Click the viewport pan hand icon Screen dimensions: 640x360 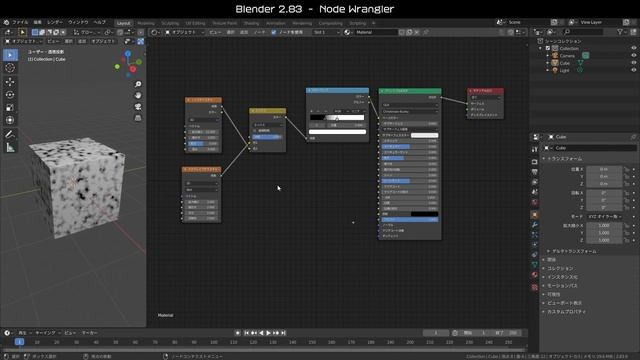click(138, 95)
